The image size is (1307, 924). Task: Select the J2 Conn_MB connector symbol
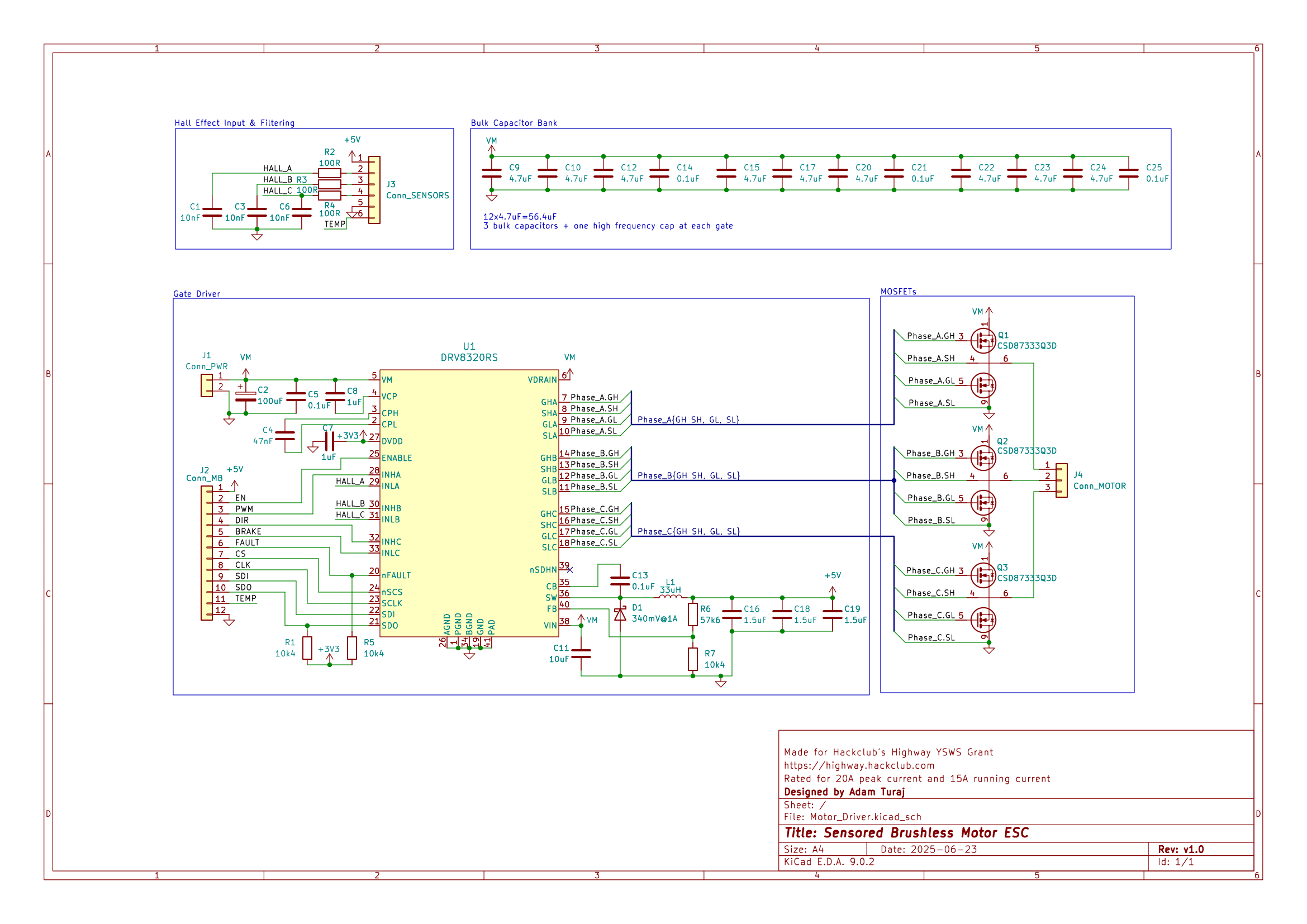pos(207,553)
